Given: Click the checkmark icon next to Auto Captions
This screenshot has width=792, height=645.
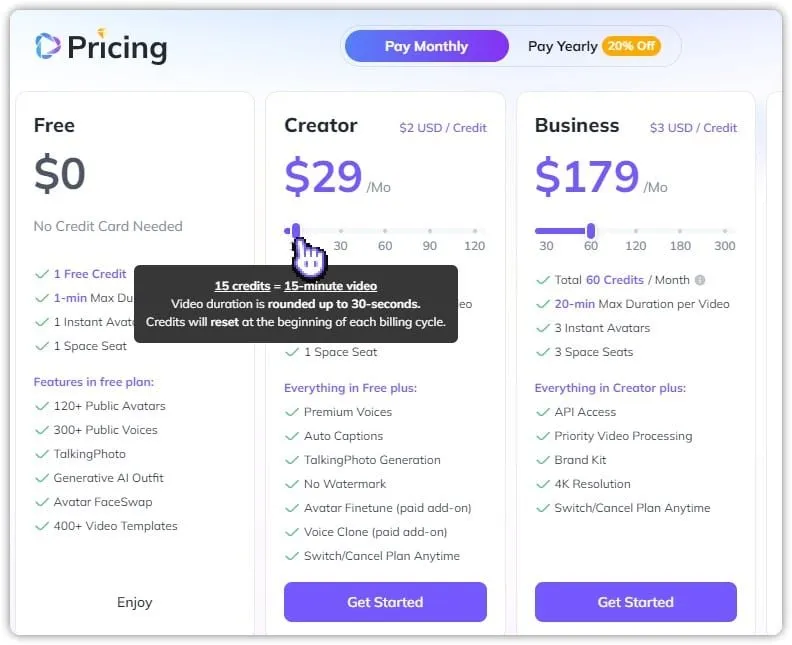Looking at the screenshot, I should pos(292,436).
